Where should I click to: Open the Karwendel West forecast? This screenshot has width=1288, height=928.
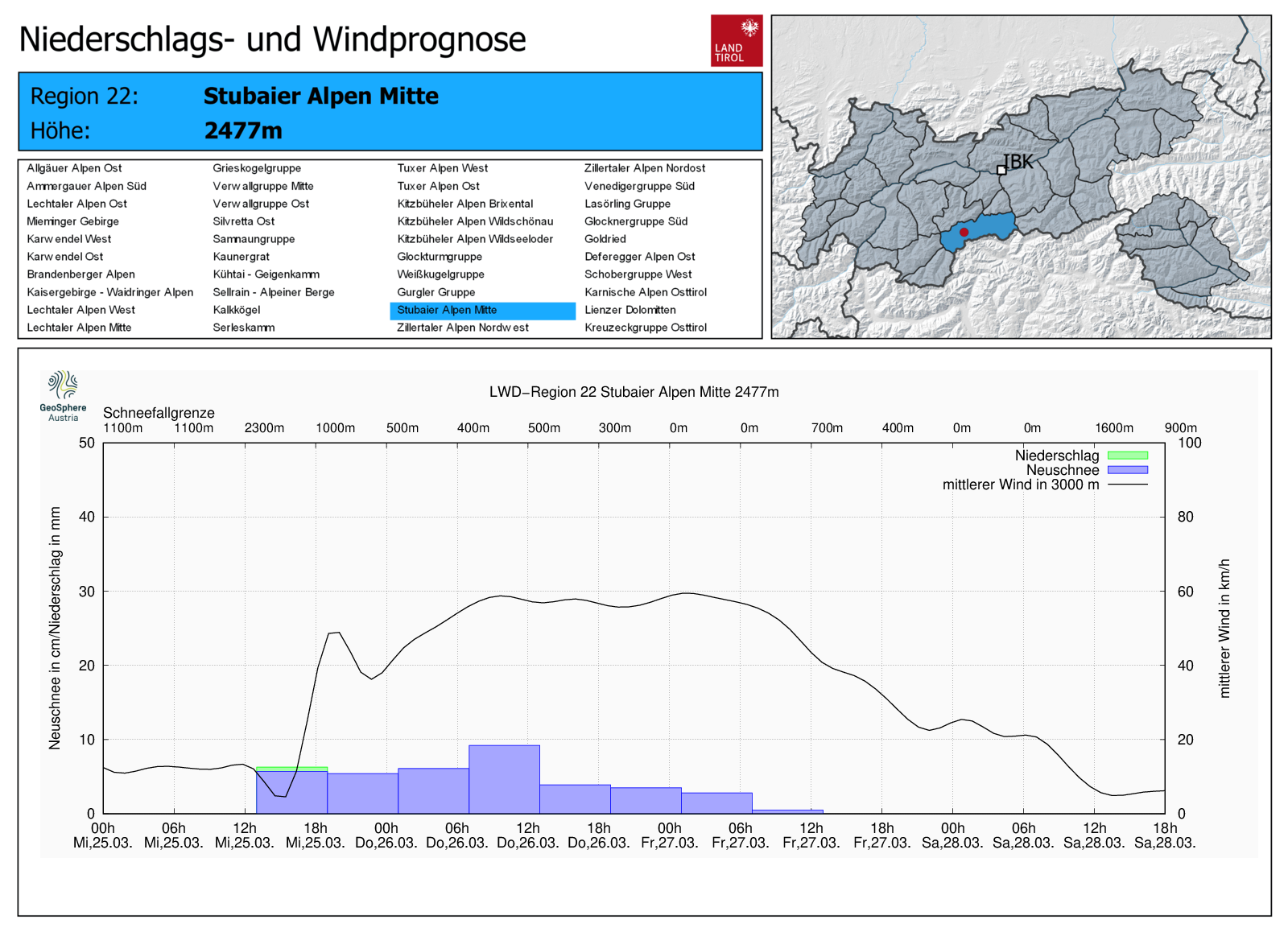click(x=69, y=239)
